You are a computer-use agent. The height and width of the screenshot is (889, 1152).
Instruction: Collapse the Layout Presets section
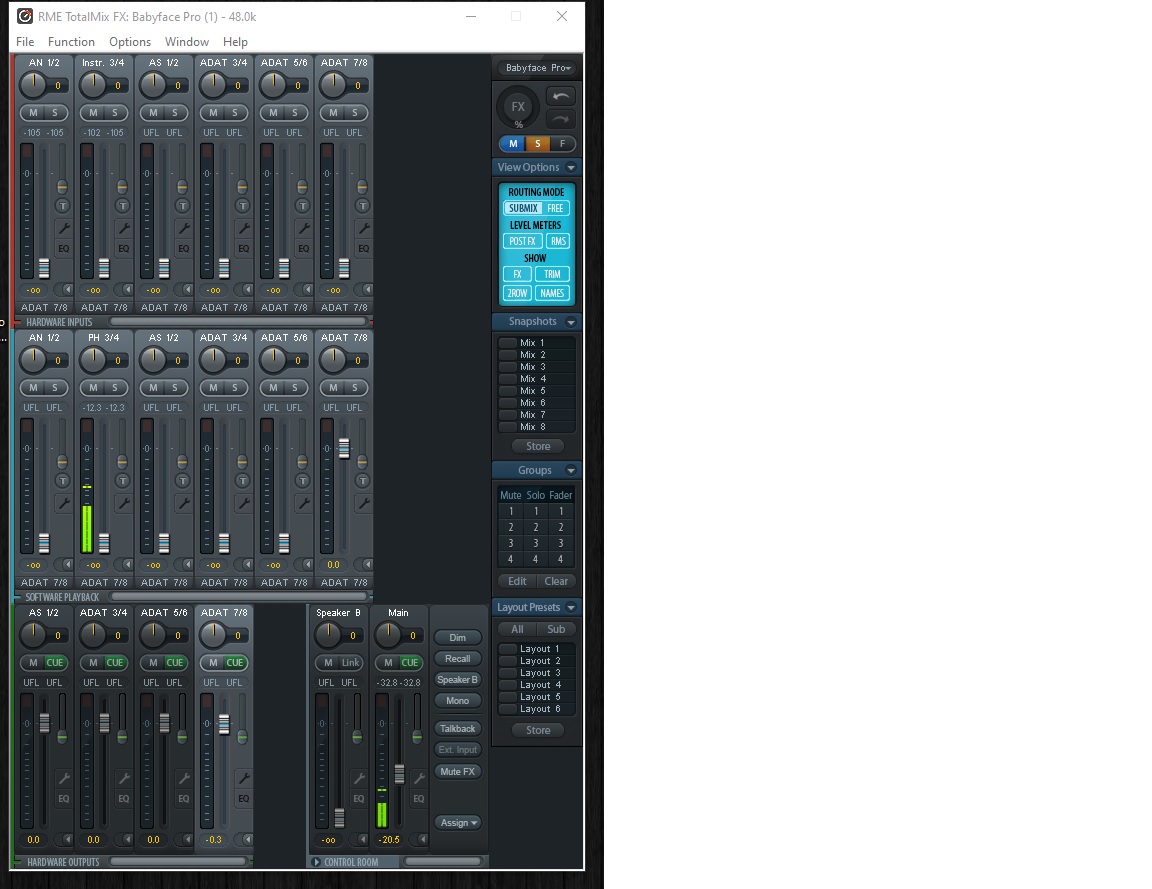click(571, 608)
